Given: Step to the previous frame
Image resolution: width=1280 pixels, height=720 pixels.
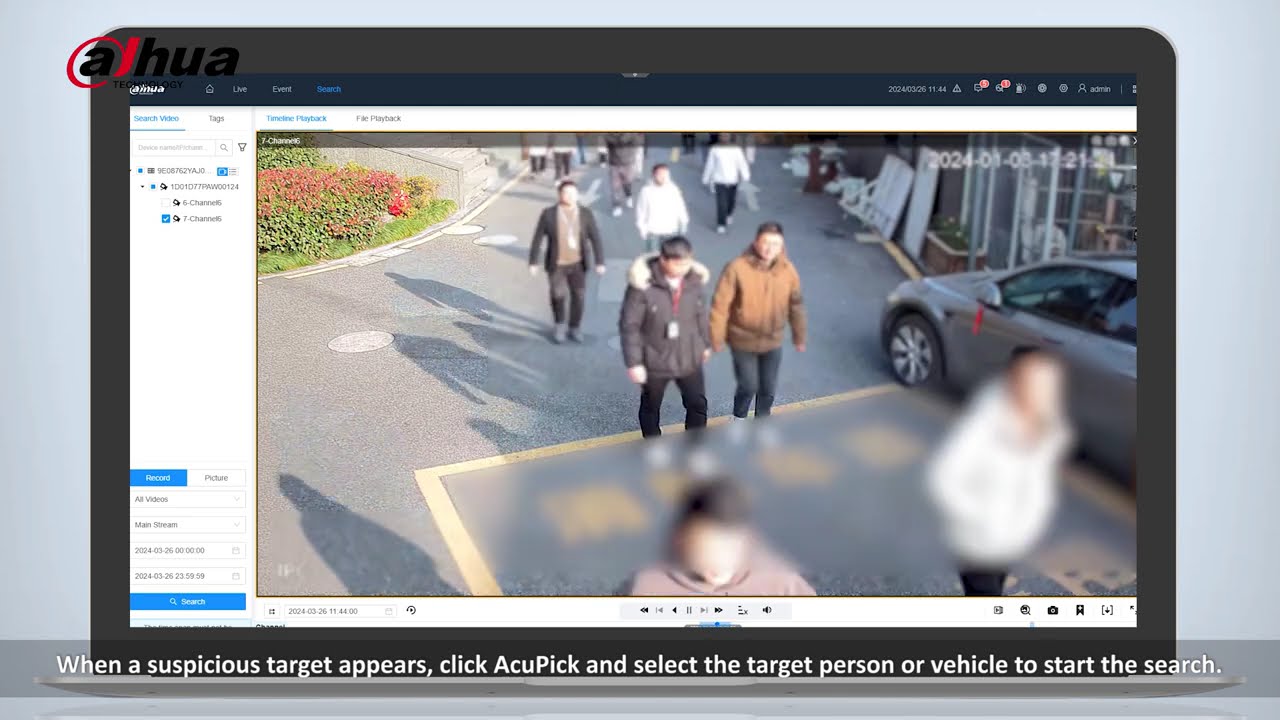Looking at the screenshot, I should pos(659,610).
